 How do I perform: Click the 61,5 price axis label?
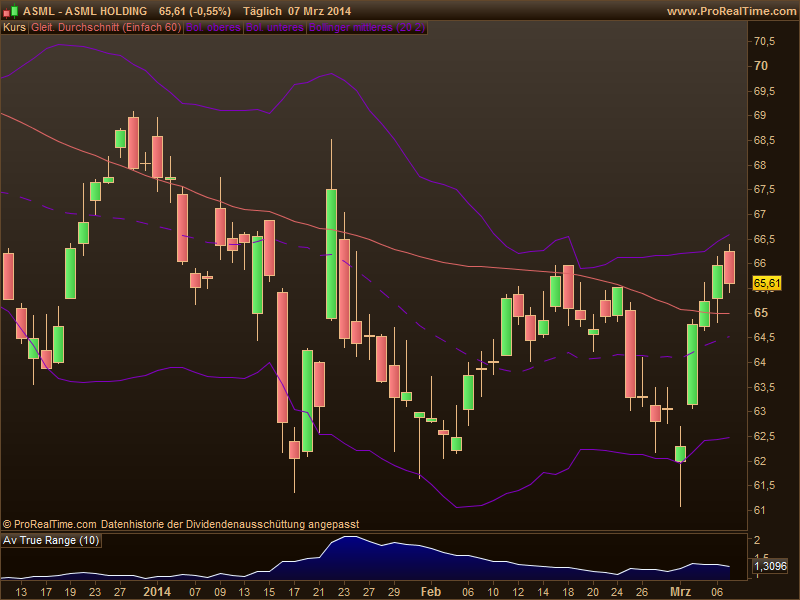click(764, 485)
